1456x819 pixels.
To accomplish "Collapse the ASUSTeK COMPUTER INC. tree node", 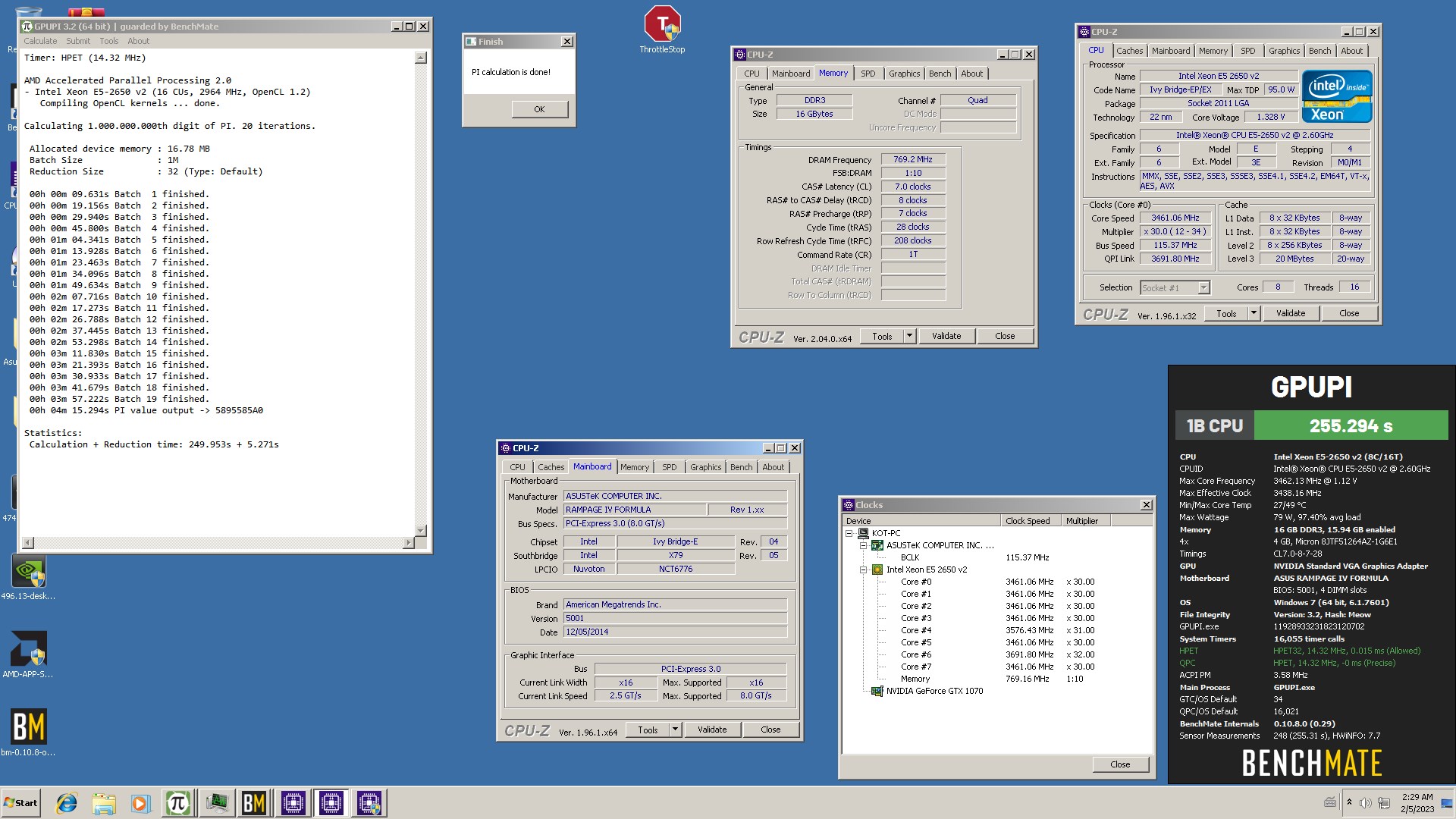I will [x=863, y=545].
